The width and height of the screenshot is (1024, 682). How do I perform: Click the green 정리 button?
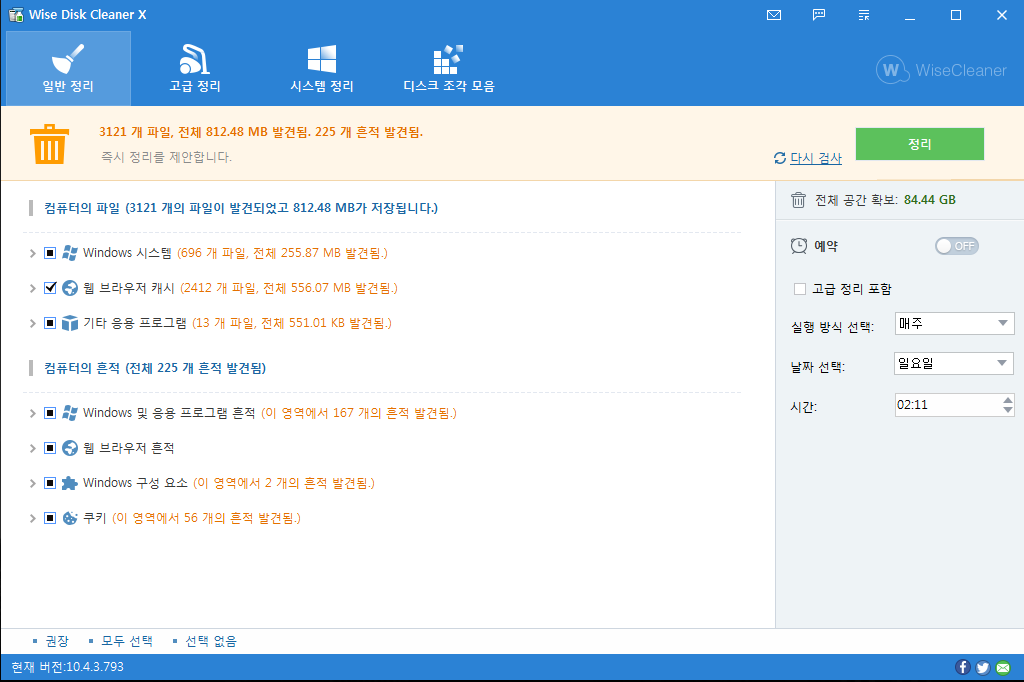[920, 144]
